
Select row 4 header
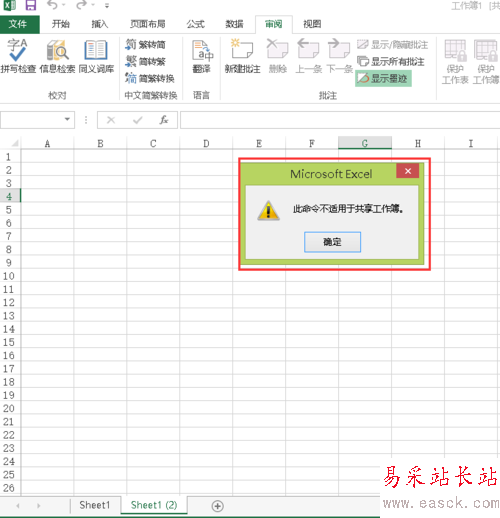tap(10, 196)
